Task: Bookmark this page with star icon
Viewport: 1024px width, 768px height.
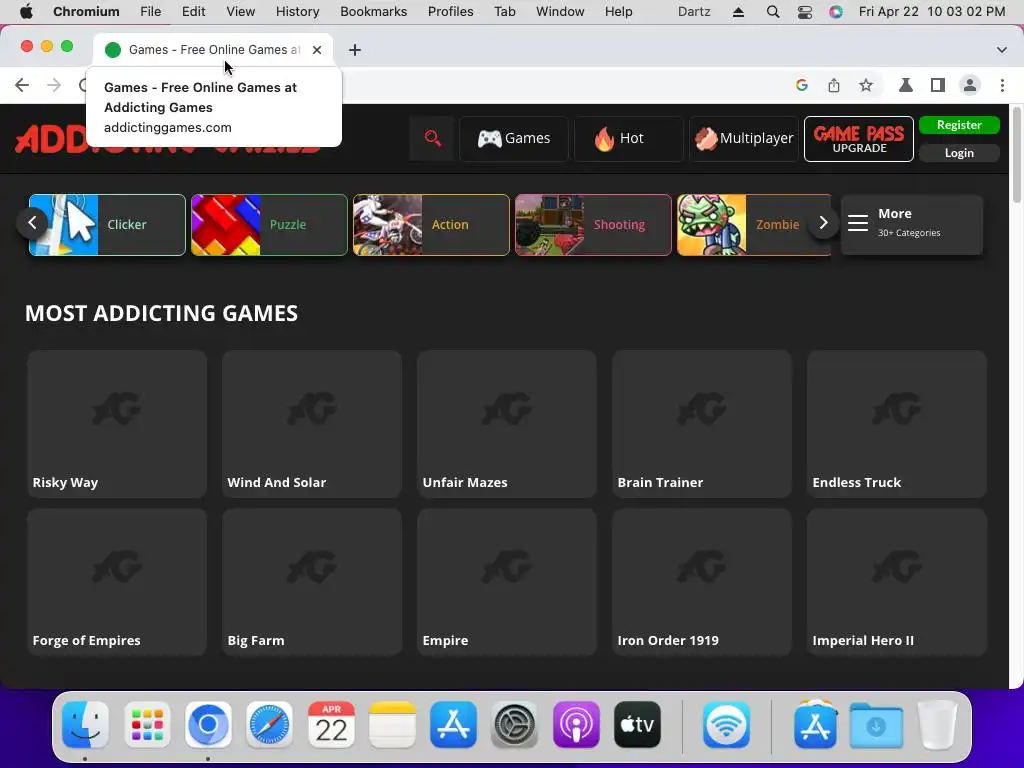Action: click(865, 85)
